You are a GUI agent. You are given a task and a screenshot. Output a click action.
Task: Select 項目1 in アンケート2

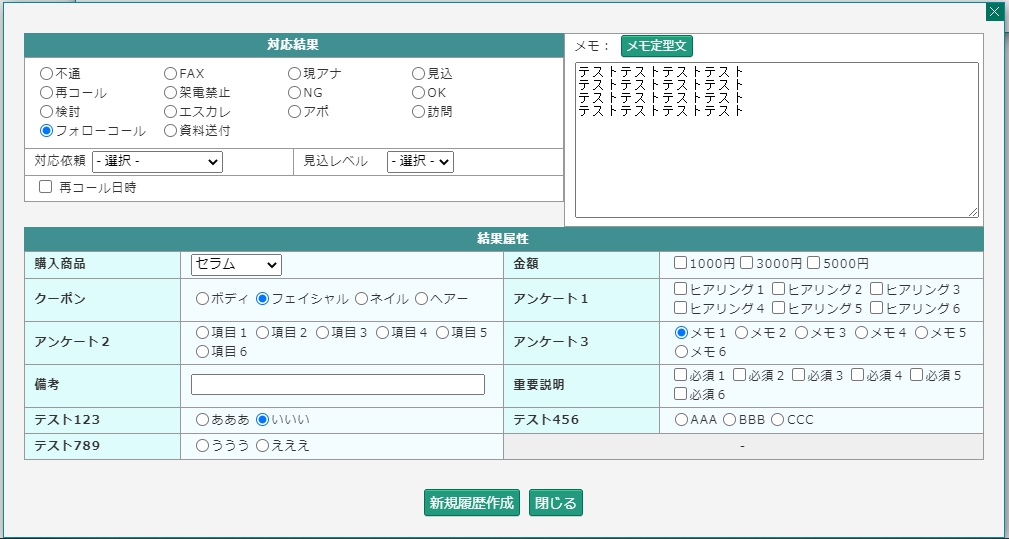(203, 333)
